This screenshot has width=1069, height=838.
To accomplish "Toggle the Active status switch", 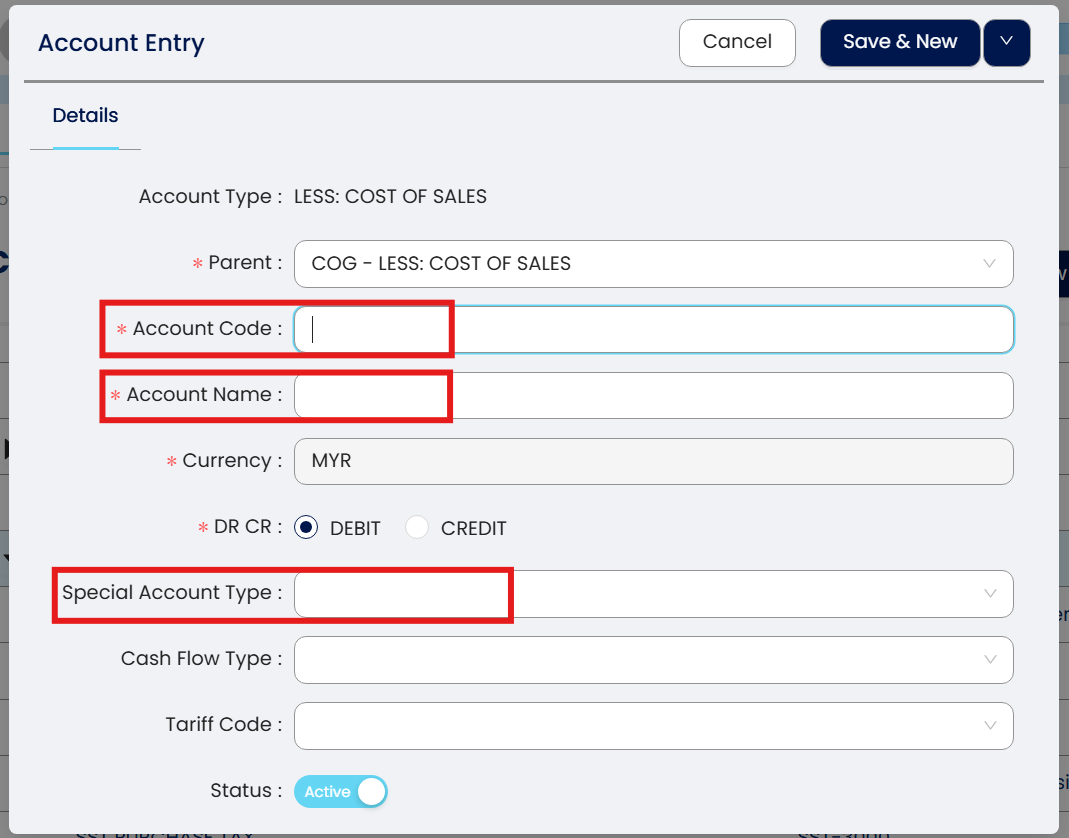I will 340,792.
